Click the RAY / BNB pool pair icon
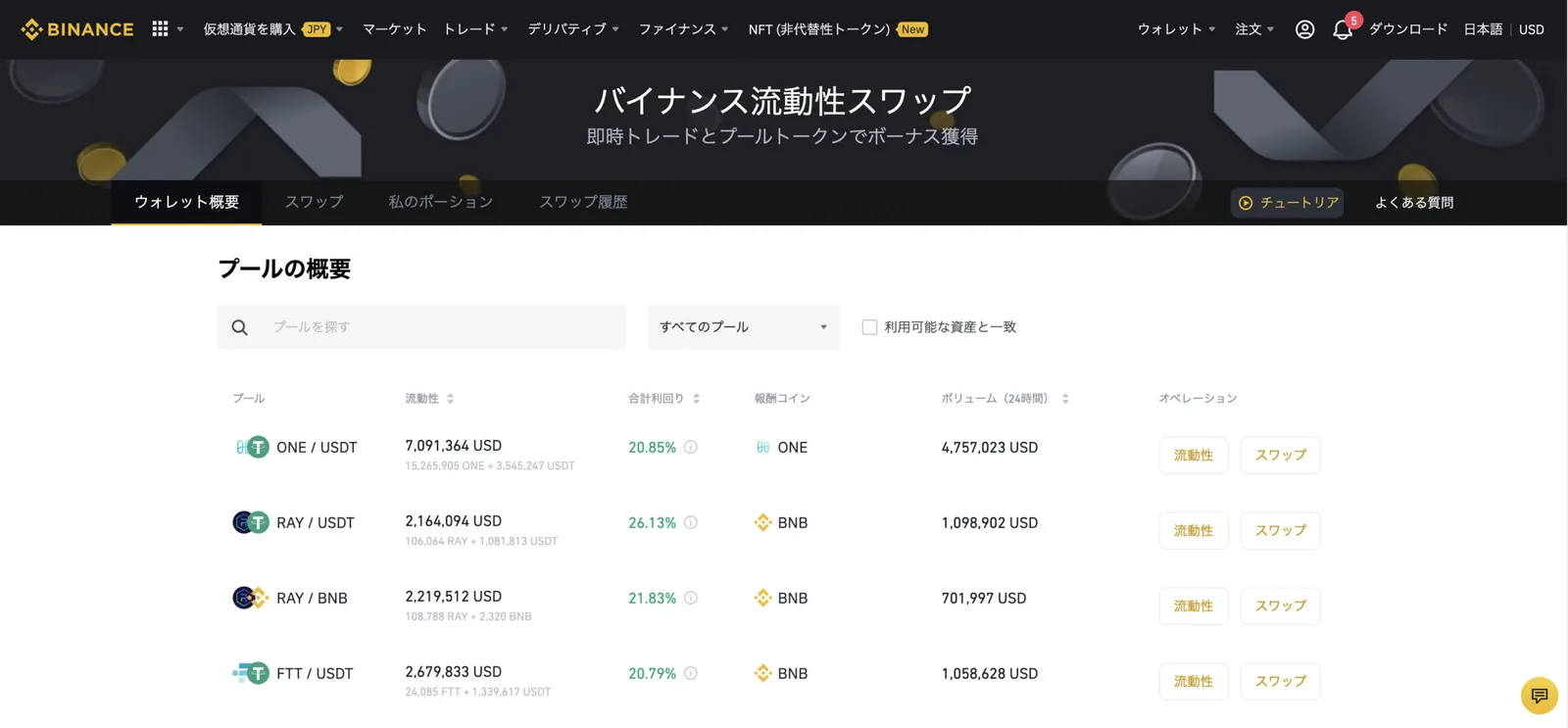This screenshot has height=728, width=1568. coord(251,599)
